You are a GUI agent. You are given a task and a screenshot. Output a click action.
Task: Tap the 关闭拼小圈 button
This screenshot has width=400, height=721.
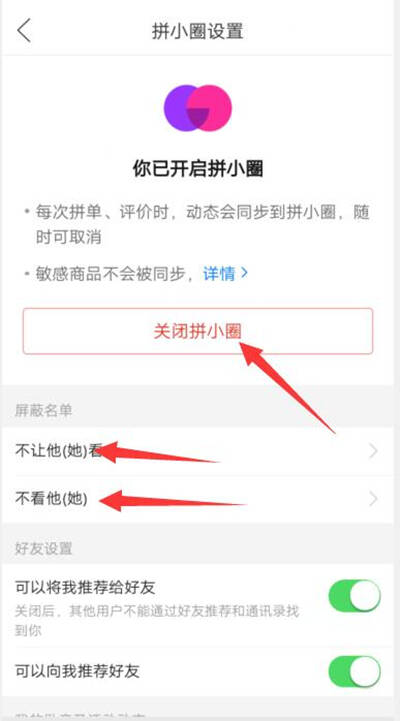click(x=198, y=331)
